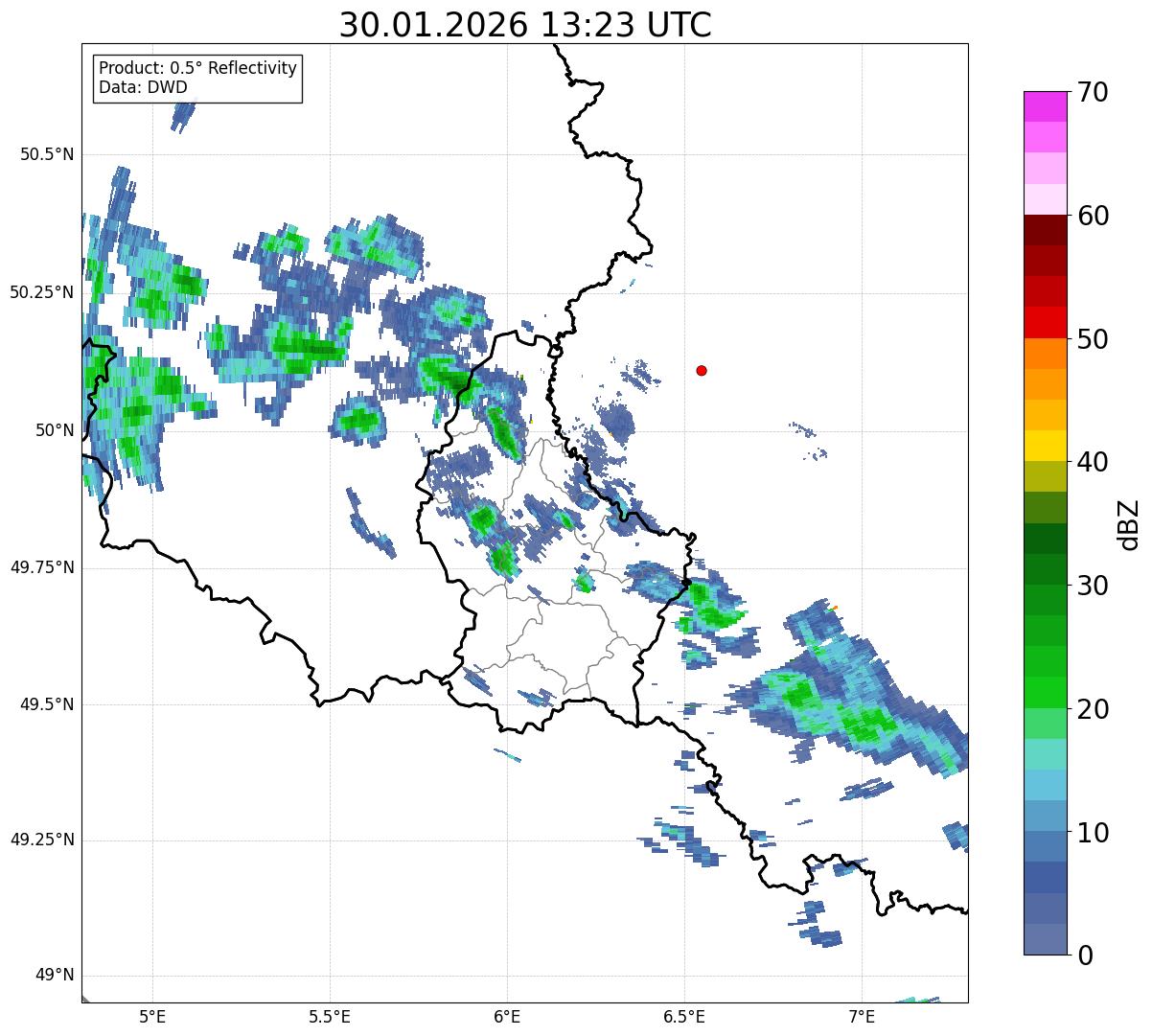Click the grayish-blue swatch at colorbar bottom
The width and height of the screenshot is (1152, 1036).
pos(1045,939)
